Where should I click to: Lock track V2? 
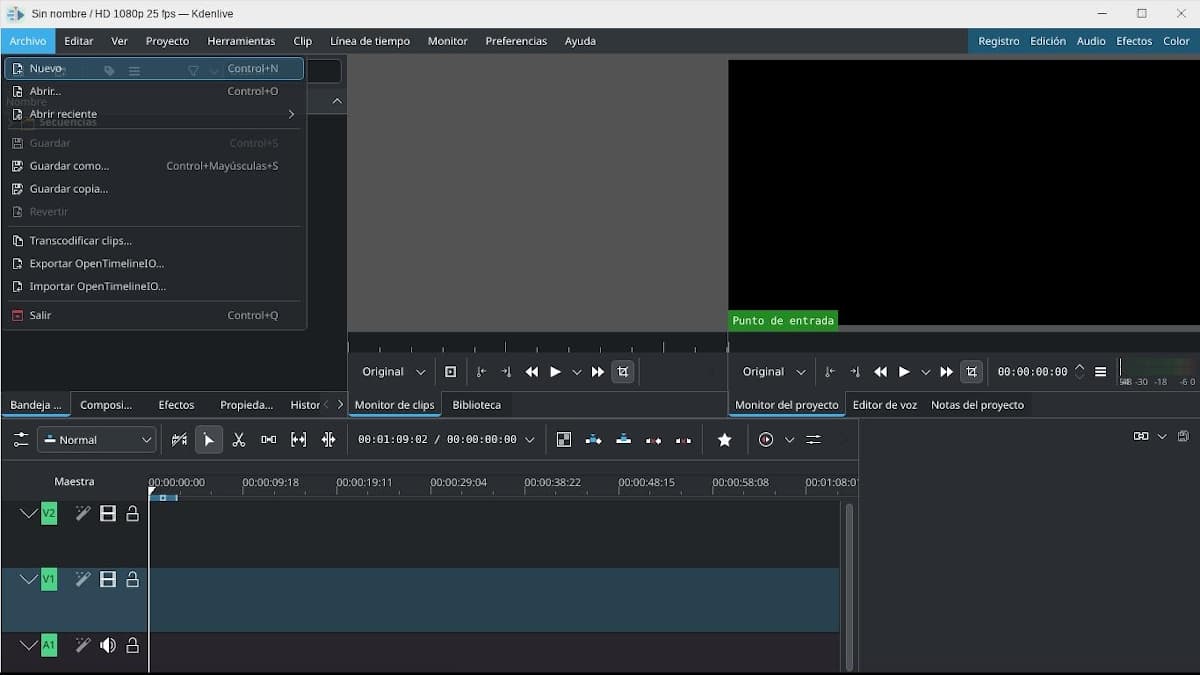click(x=132, y=514)
